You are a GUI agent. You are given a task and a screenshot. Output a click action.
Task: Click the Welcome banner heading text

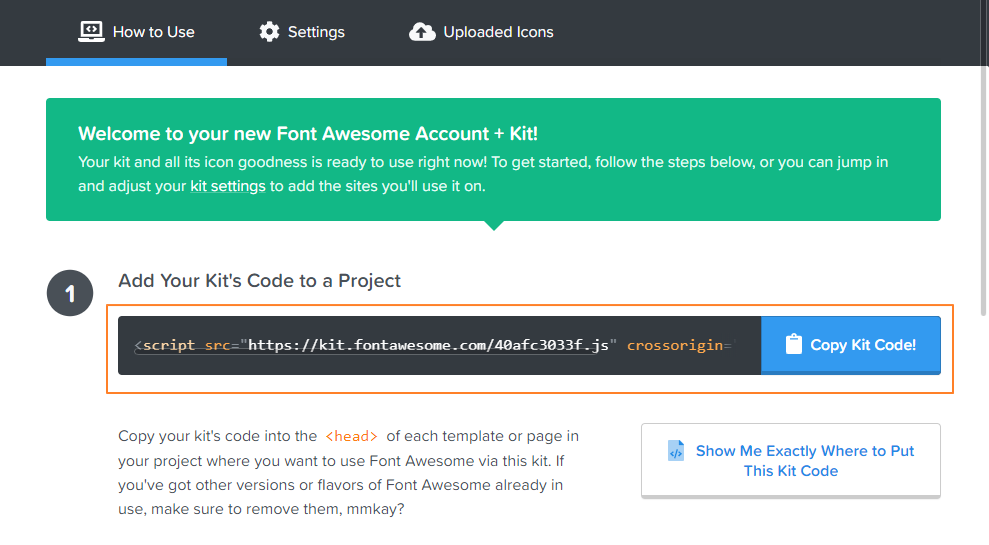pyautogui.click(x=308, y=134)
